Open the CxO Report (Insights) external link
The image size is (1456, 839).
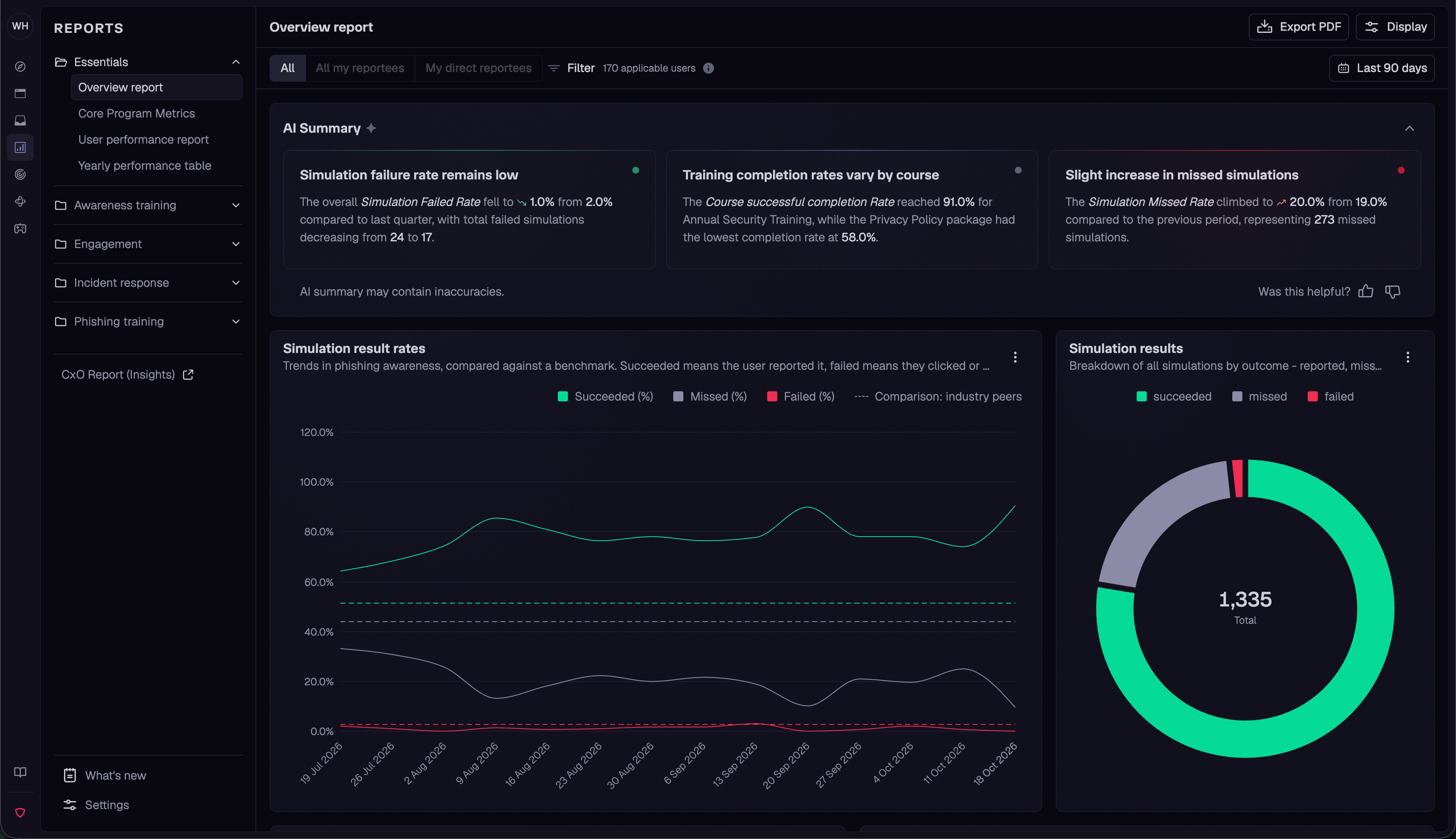click(127, 374)
